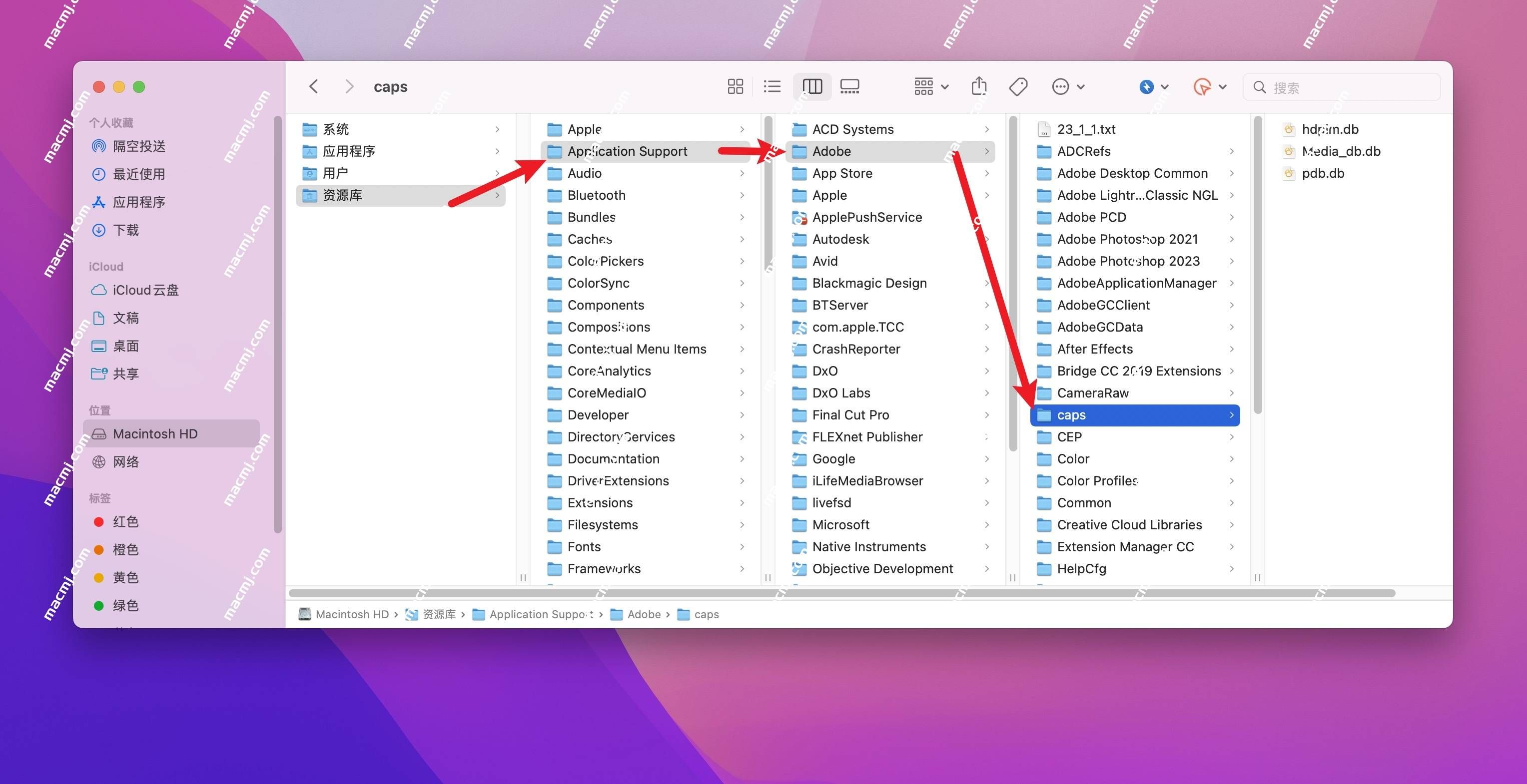Select Macintosh HD in the sidebar
The image size is (1527, 784).
click(x=171, y=433)
